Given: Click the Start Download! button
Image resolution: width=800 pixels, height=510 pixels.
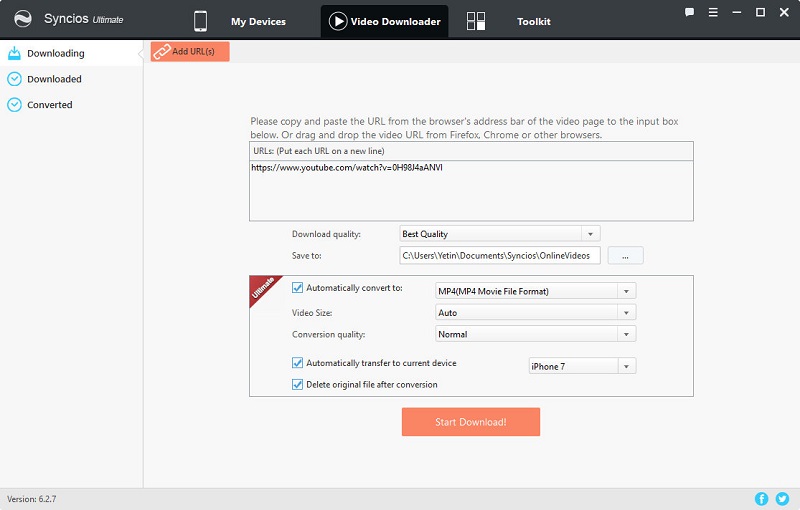Looking at the screenshot, I should pyautogui.click(x=470, y=422).
